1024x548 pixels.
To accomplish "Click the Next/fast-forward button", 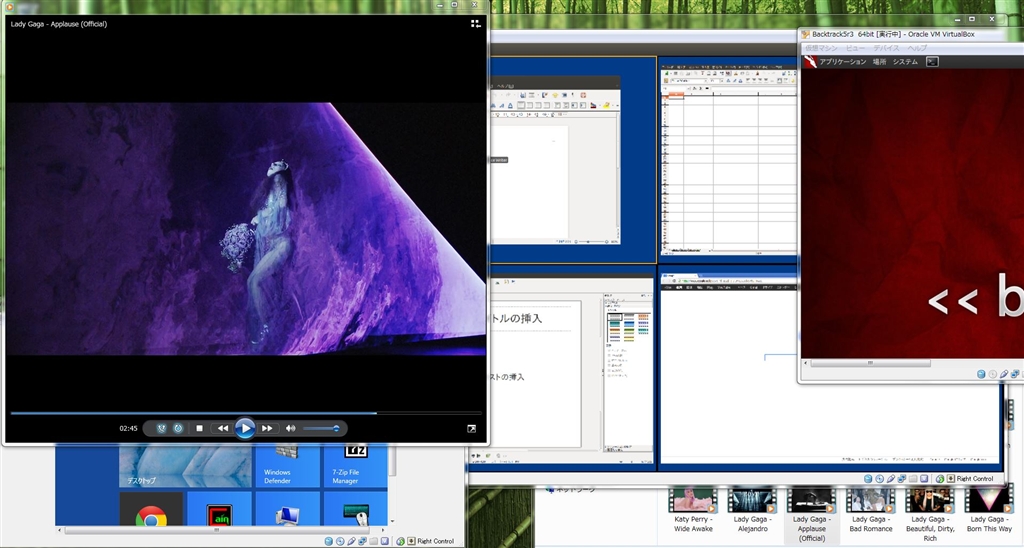I will click(267, 428).
